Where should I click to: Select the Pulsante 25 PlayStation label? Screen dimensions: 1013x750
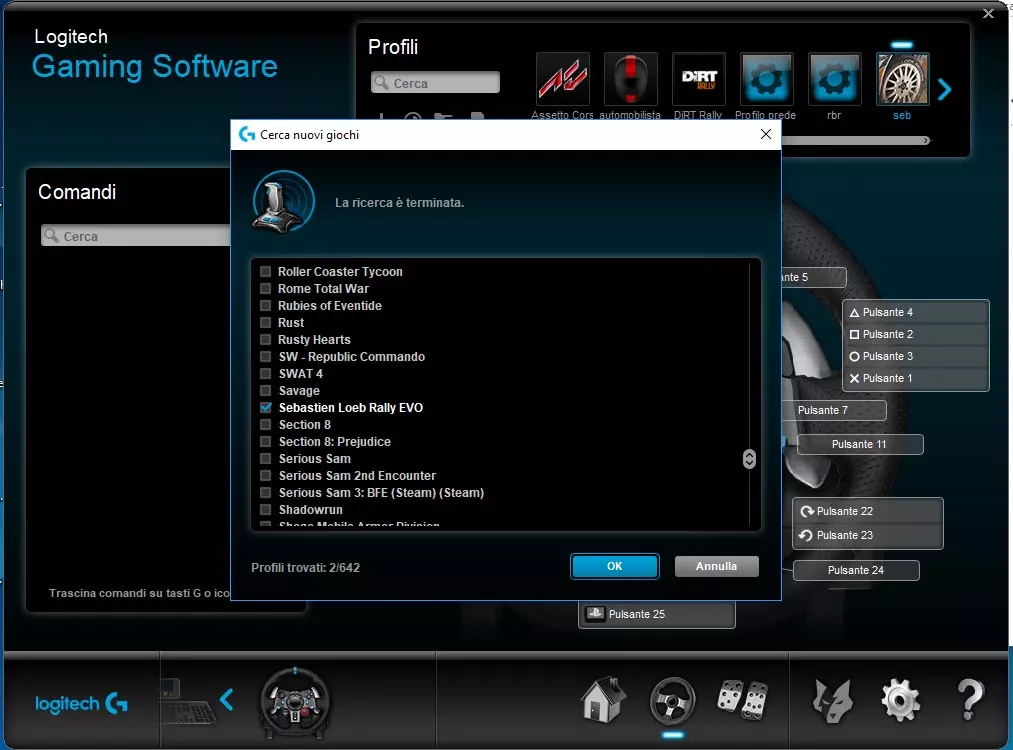(x=656, y=614)
